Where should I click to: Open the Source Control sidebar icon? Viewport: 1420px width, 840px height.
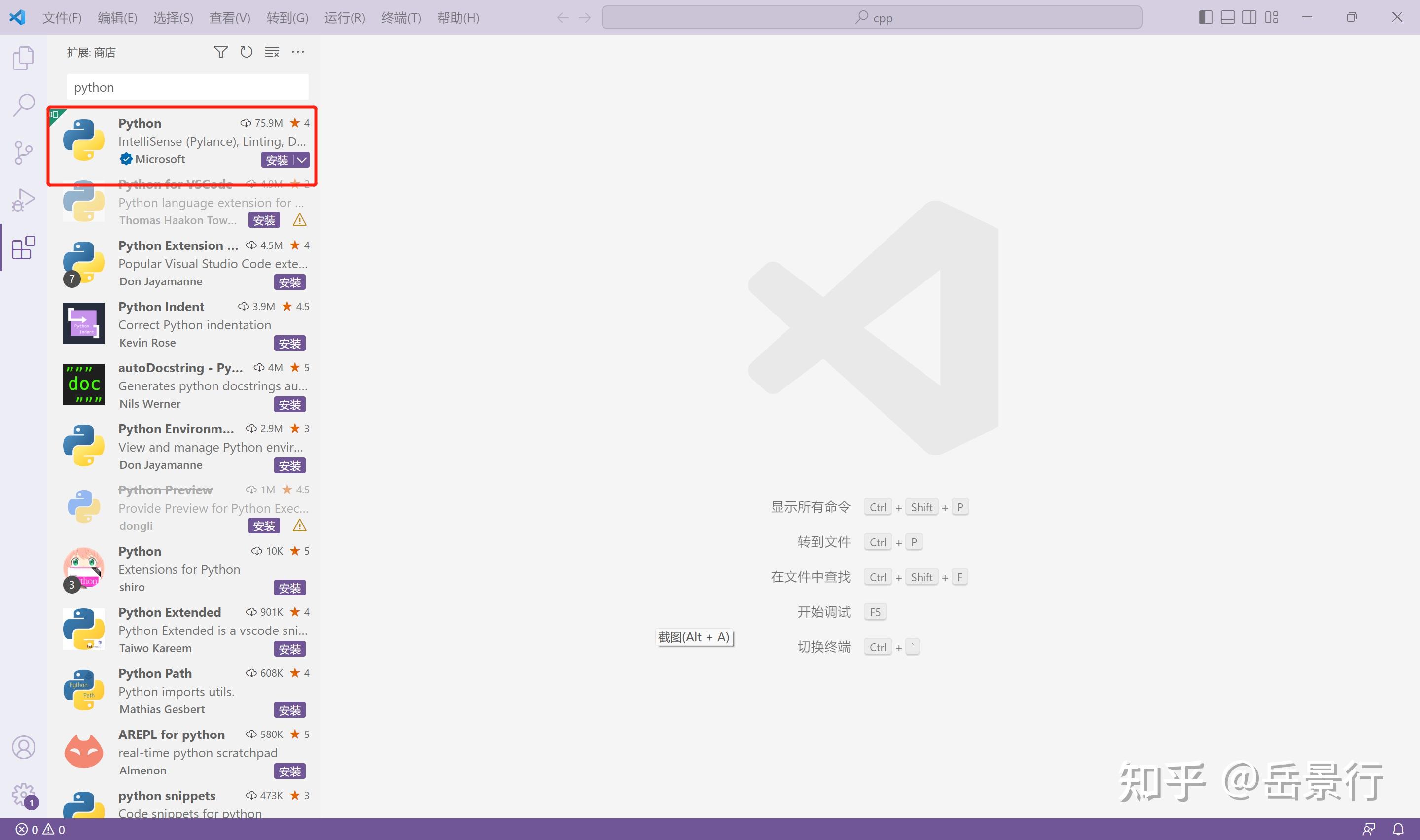(x=23, y=152)
